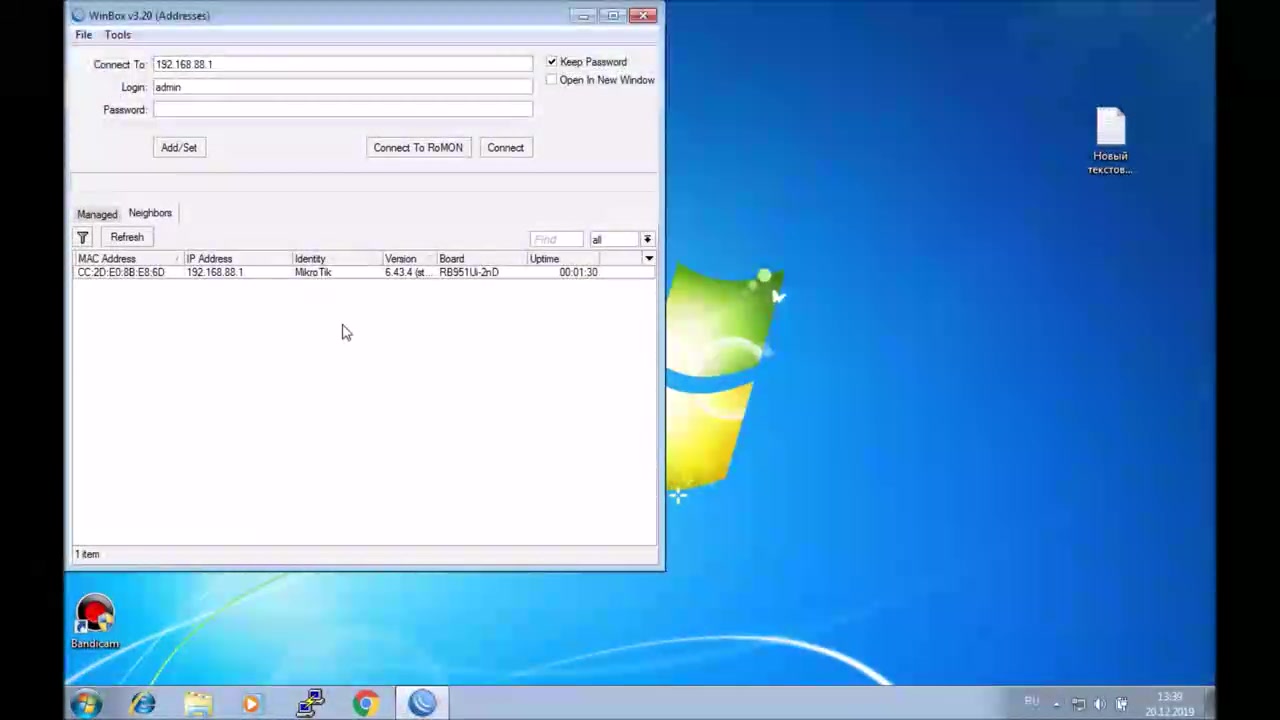This screenshot has height=720, width=1280.
Task: Click the Connect To RoMON button
Action: pos(418,148)
